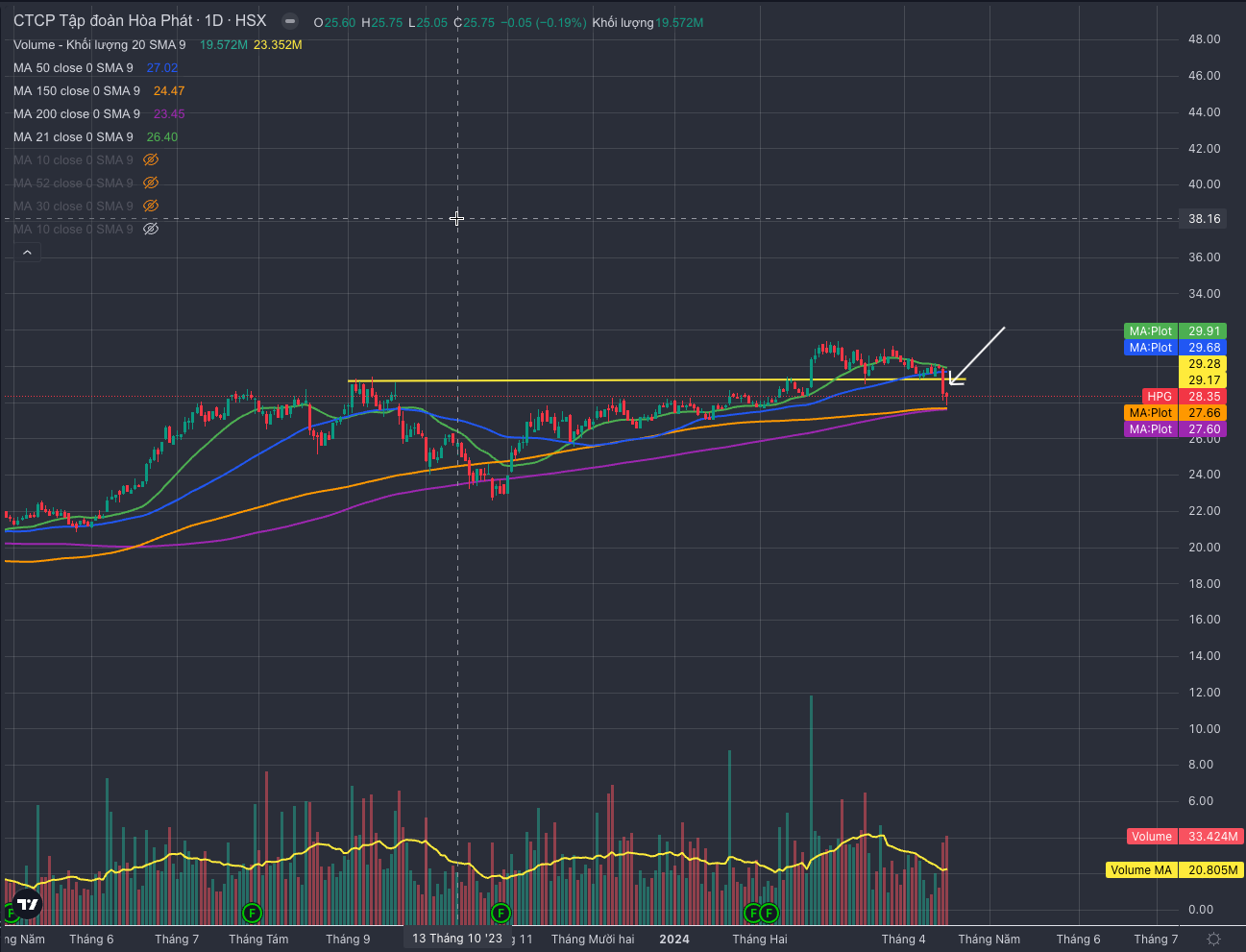1246x952 pixels.
Task: Click the red HPG 28.35 price label
Action: 1185,397
